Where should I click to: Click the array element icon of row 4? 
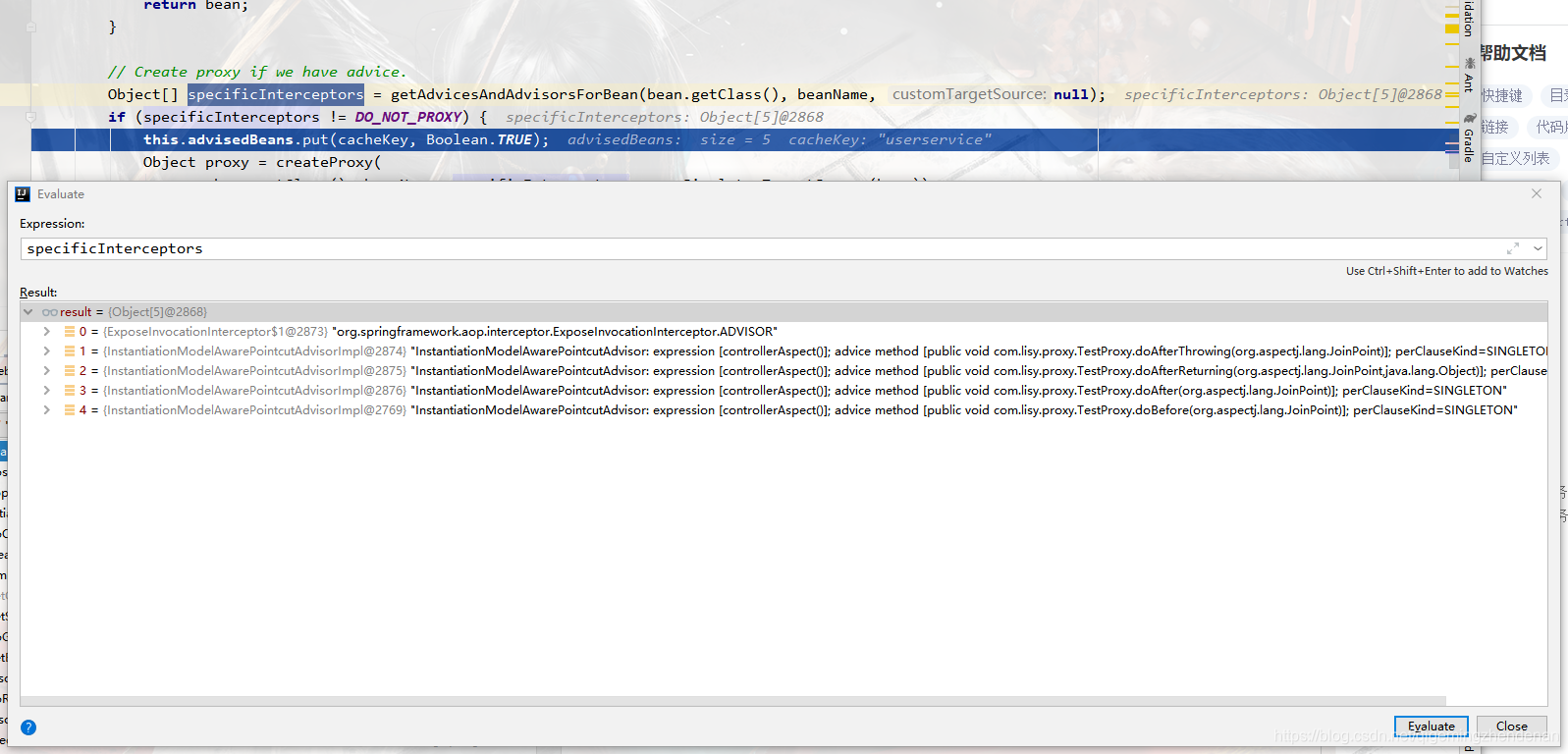pyautogui.click(x=70, y=410)
